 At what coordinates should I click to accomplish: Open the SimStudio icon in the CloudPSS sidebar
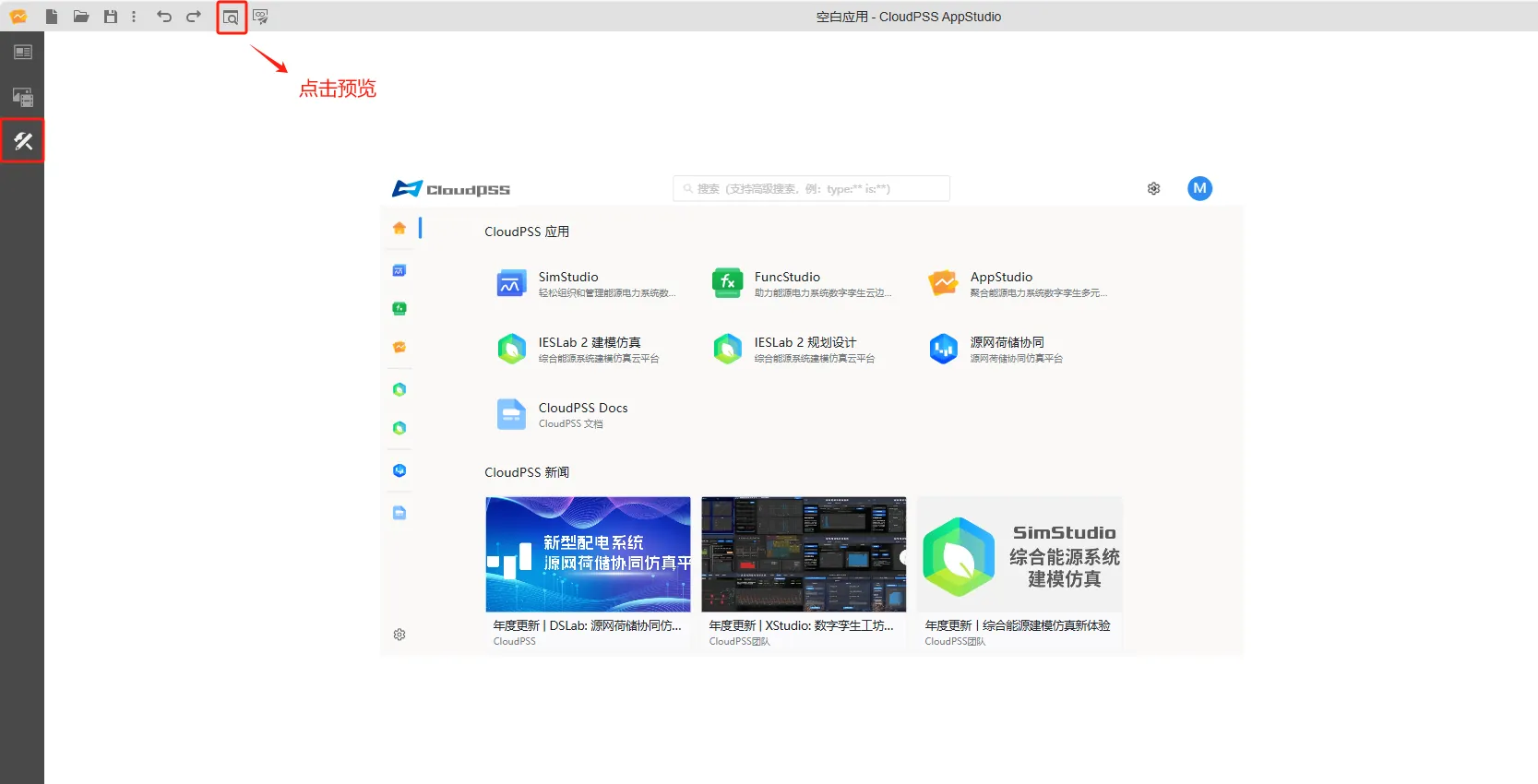(x=399, y=270)
